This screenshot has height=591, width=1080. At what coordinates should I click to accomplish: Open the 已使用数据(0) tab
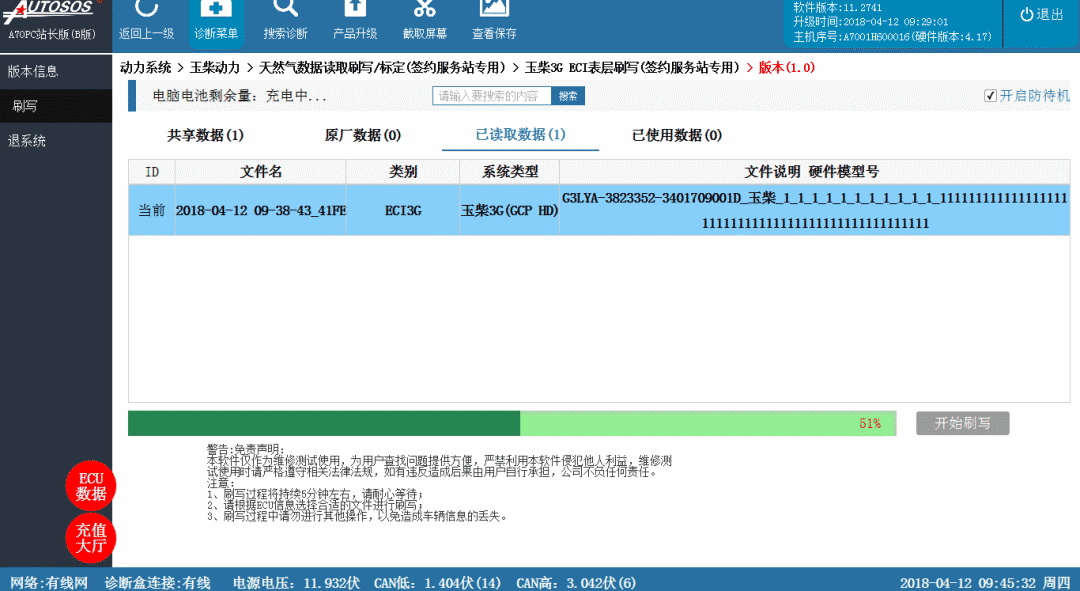(x=677, y=135)
